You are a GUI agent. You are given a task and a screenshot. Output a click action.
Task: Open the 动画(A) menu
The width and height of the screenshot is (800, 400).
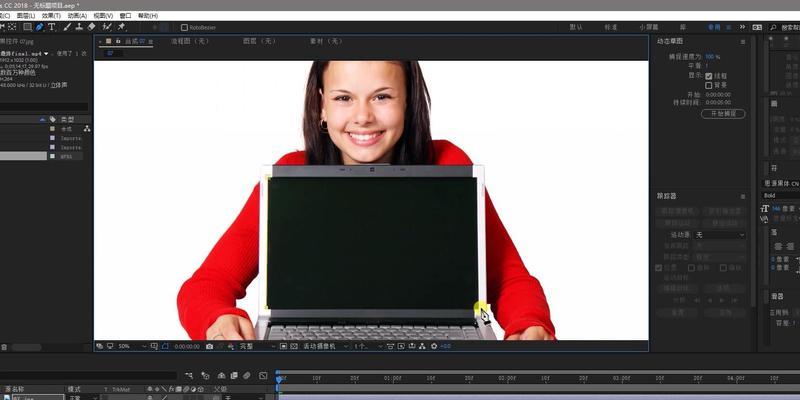point(77,16)
